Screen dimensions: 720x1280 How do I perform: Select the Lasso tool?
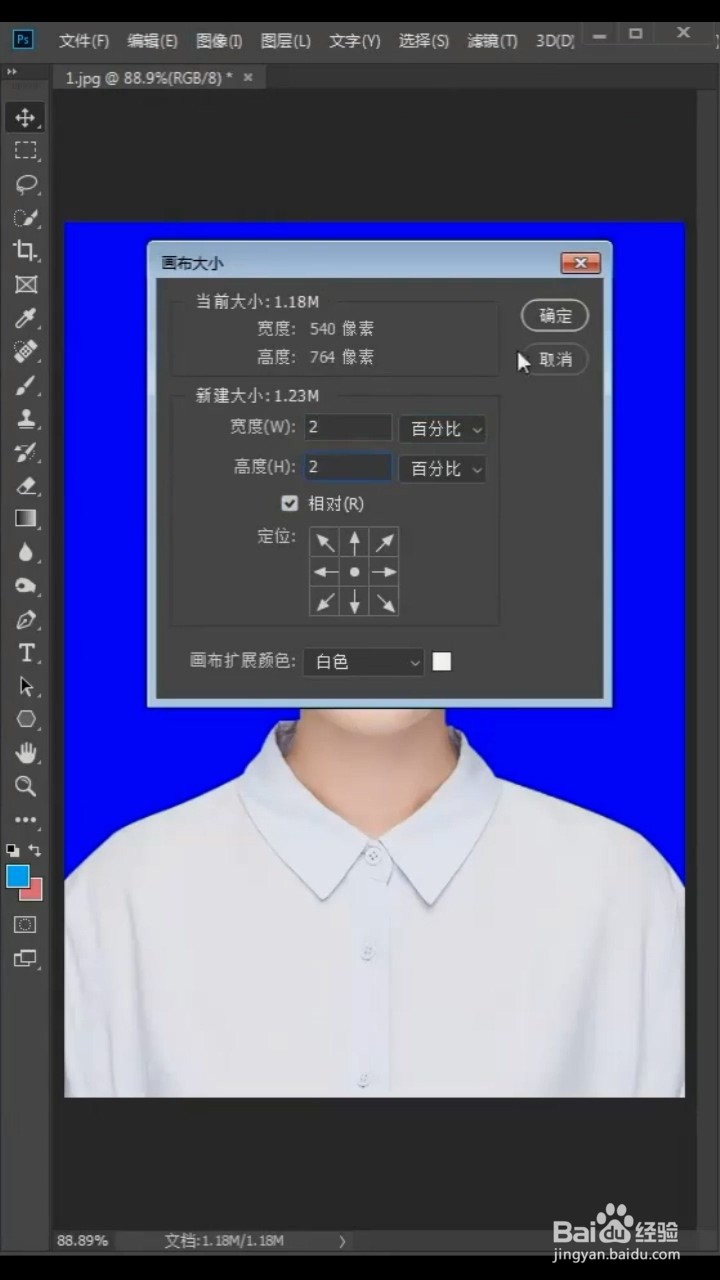click(x=25, y=184)
